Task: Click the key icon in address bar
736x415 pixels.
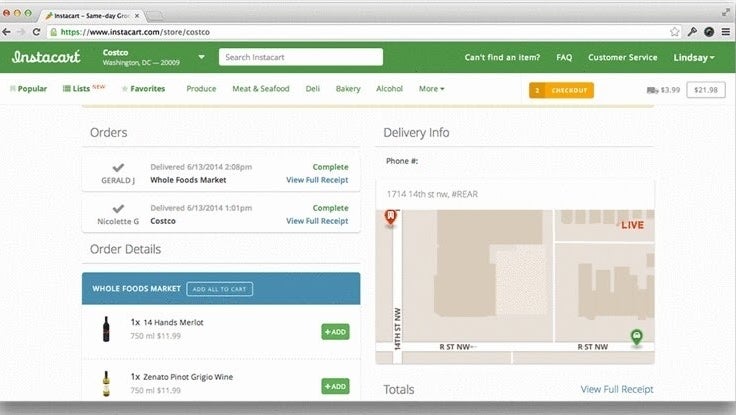Action: [692, 32]
